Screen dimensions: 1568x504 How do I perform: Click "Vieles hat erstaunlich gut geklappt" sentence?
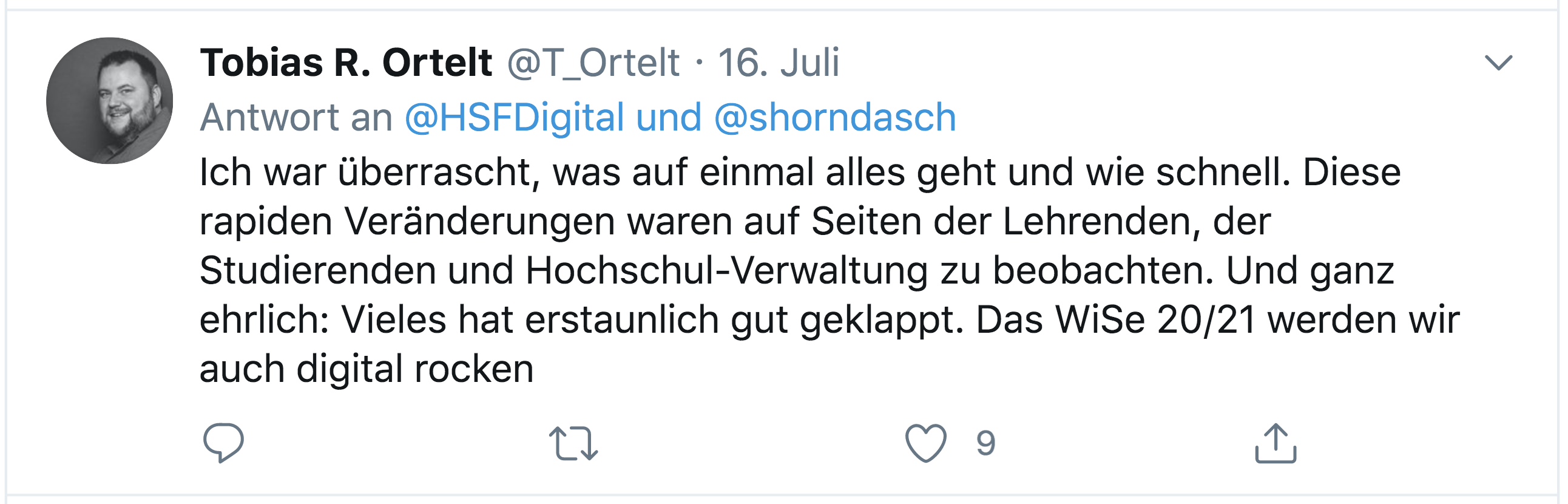651,320
